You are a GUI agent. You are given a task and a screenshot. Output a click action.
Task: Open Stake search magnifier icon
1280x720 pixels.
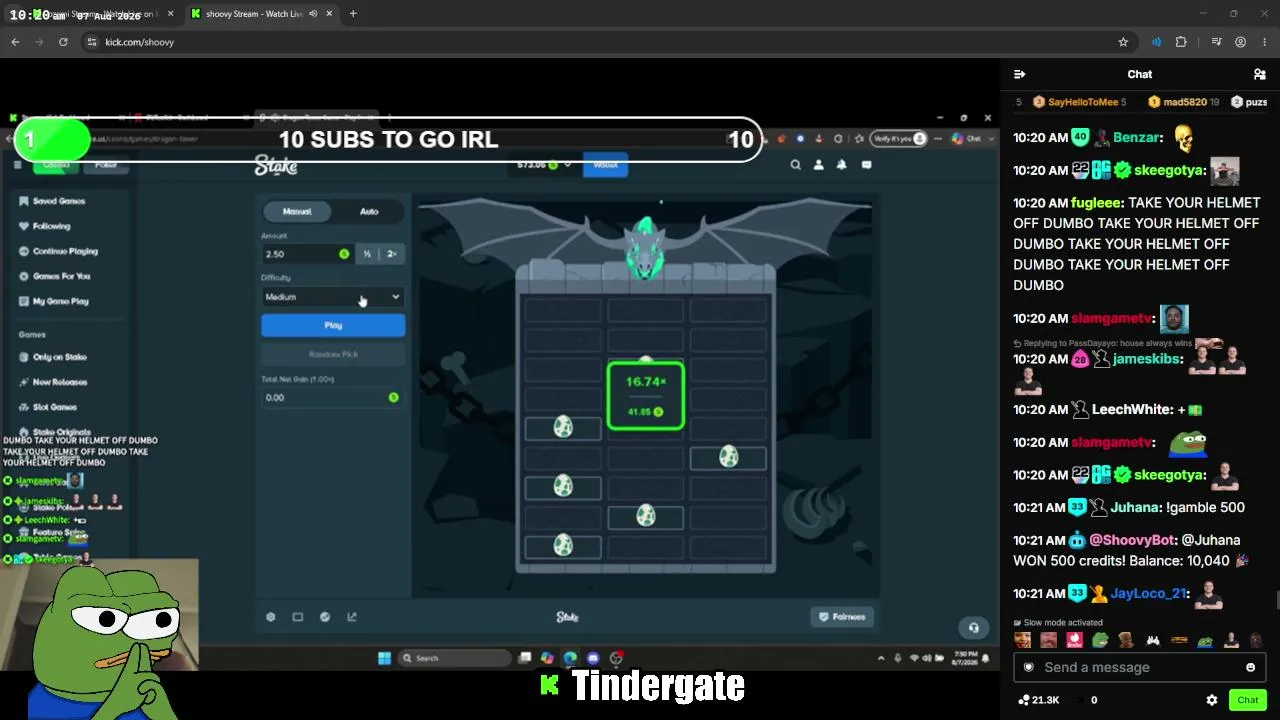point(796,165)
